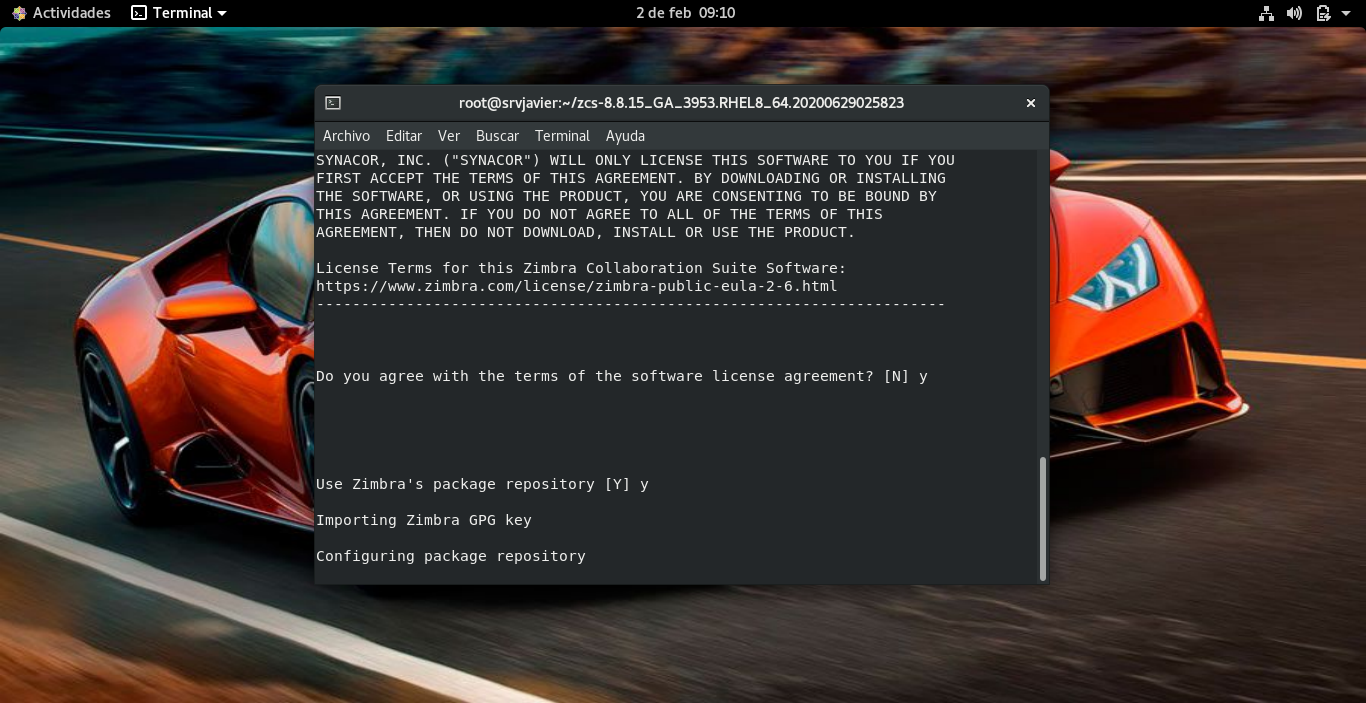This screenshot has height=703, width=1366.
Task: Click the volume speaker icon
Action: point(1294,13)
